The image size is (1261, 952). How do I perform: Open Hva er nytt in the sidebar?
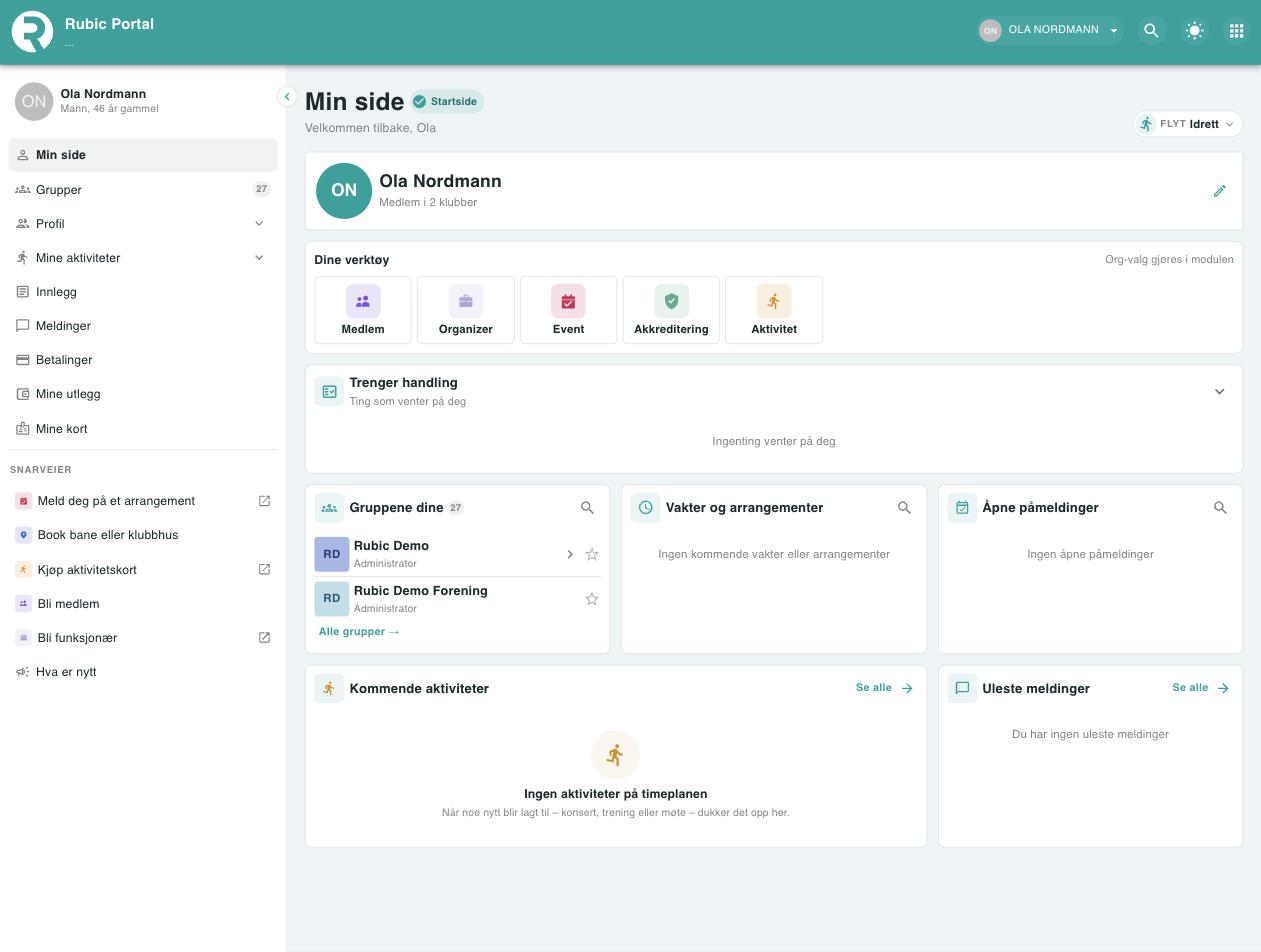(x=143, y=671)
